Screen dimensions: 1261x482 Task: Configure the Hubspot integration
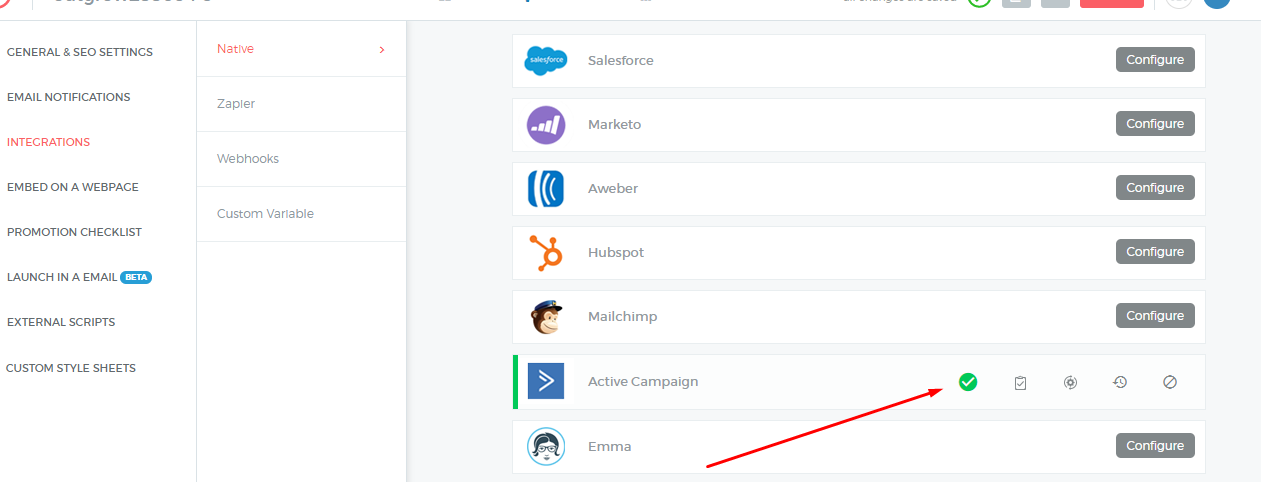click(1155, 252)
